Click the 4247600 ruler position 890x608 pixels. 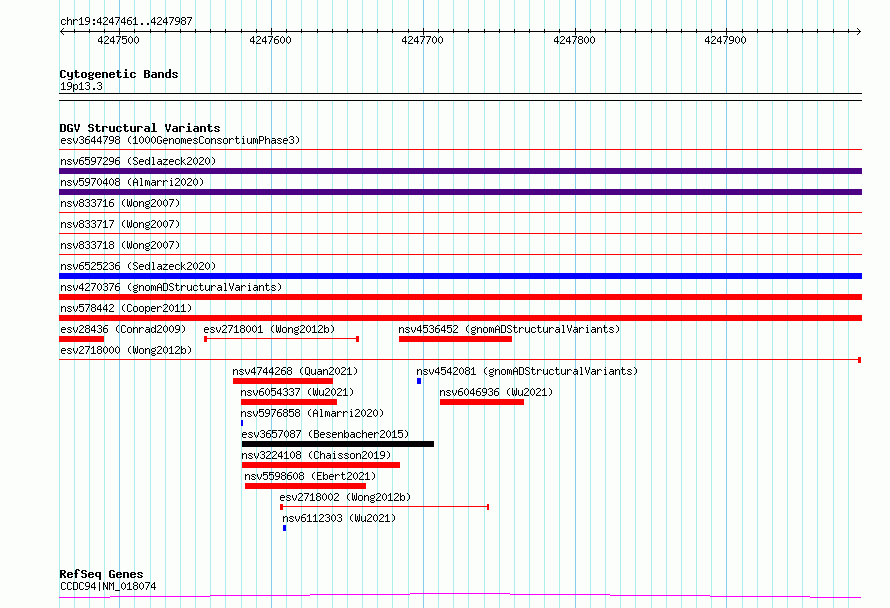[270, 40]
